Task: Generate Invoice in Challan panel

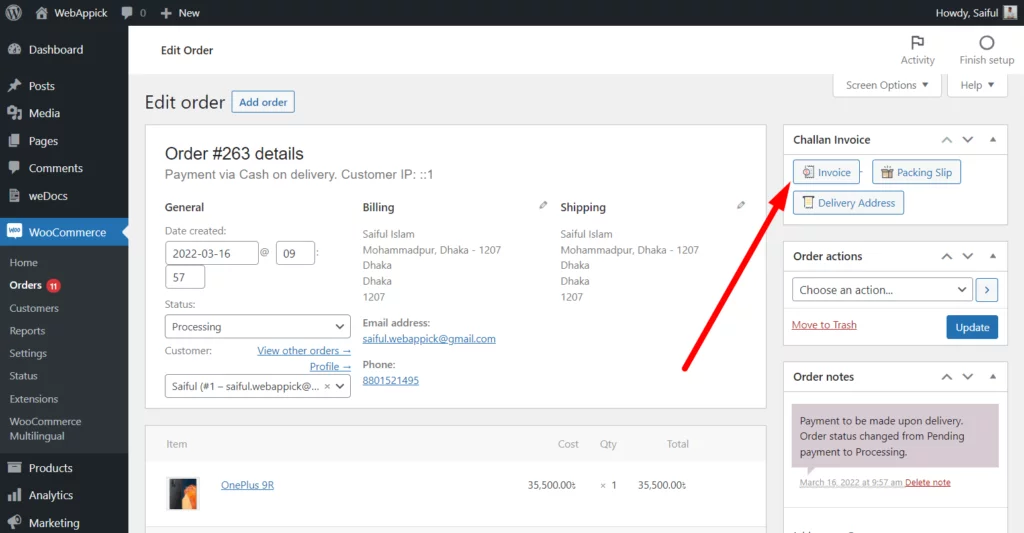Action: point(826,172)
